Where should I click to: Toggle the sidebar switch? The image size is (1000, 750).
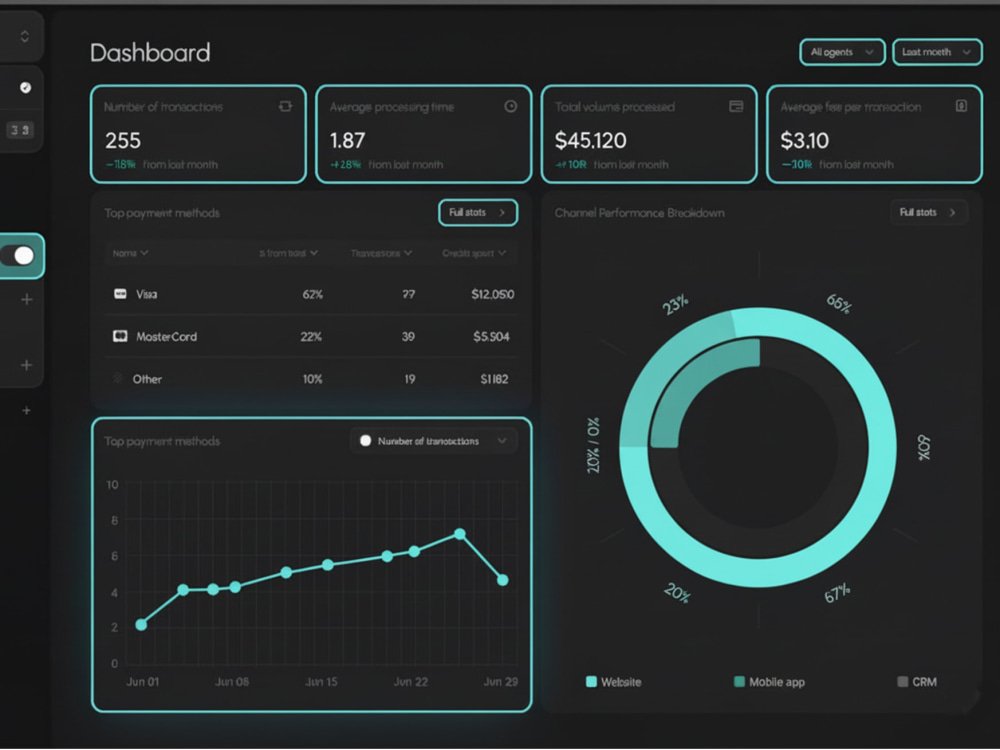tap(18, 256)
